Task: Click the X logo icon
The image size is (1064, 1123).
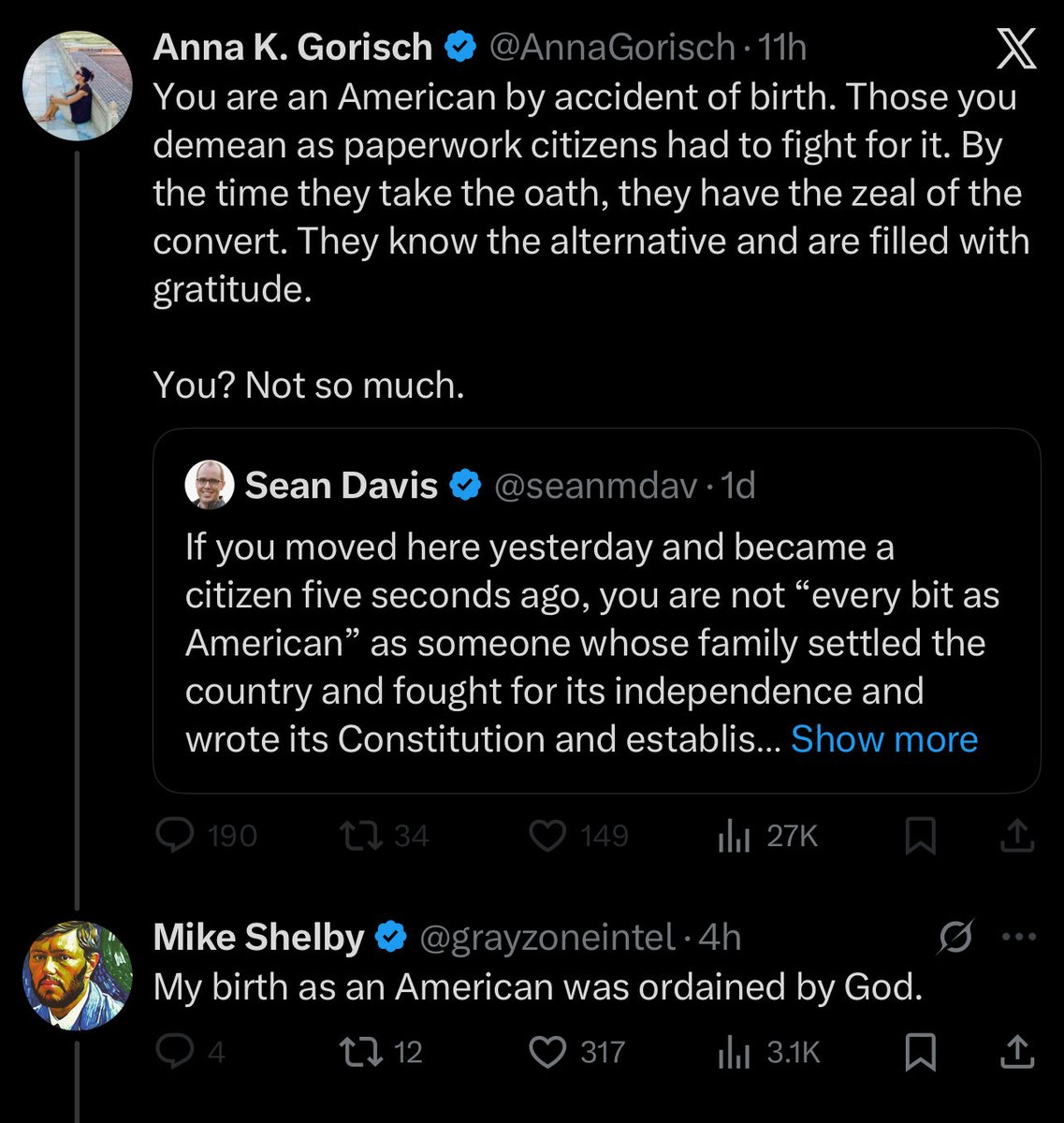Action: (1015, 50)
